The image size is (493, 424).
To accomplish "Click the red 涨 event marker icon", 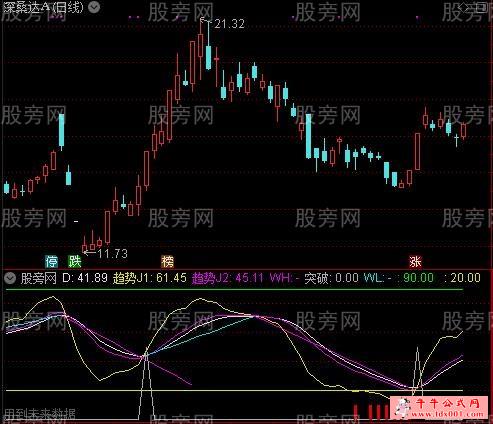I will 415,262.
